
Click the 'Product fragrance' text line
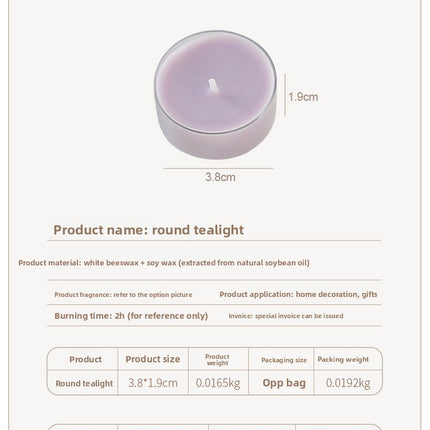(x=123, y=295)
